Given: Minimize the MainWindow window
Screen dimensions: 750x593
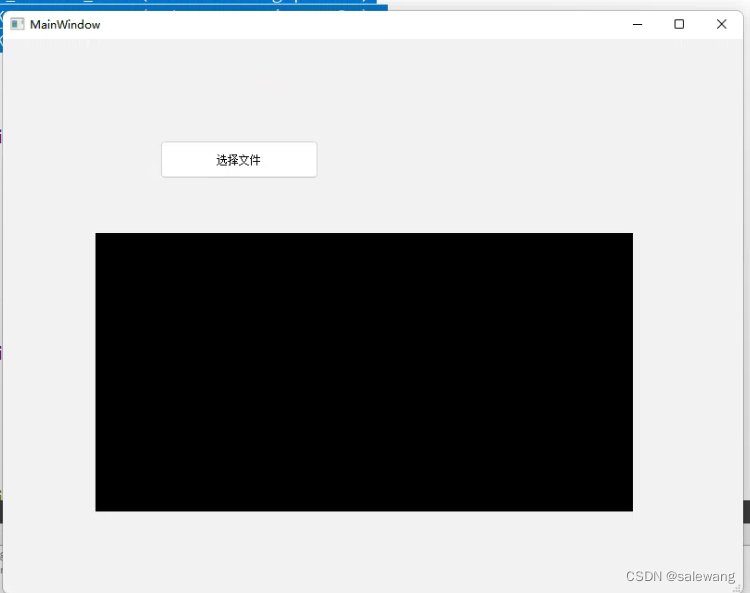Looking at the screenshot, I should coord(637,24).
